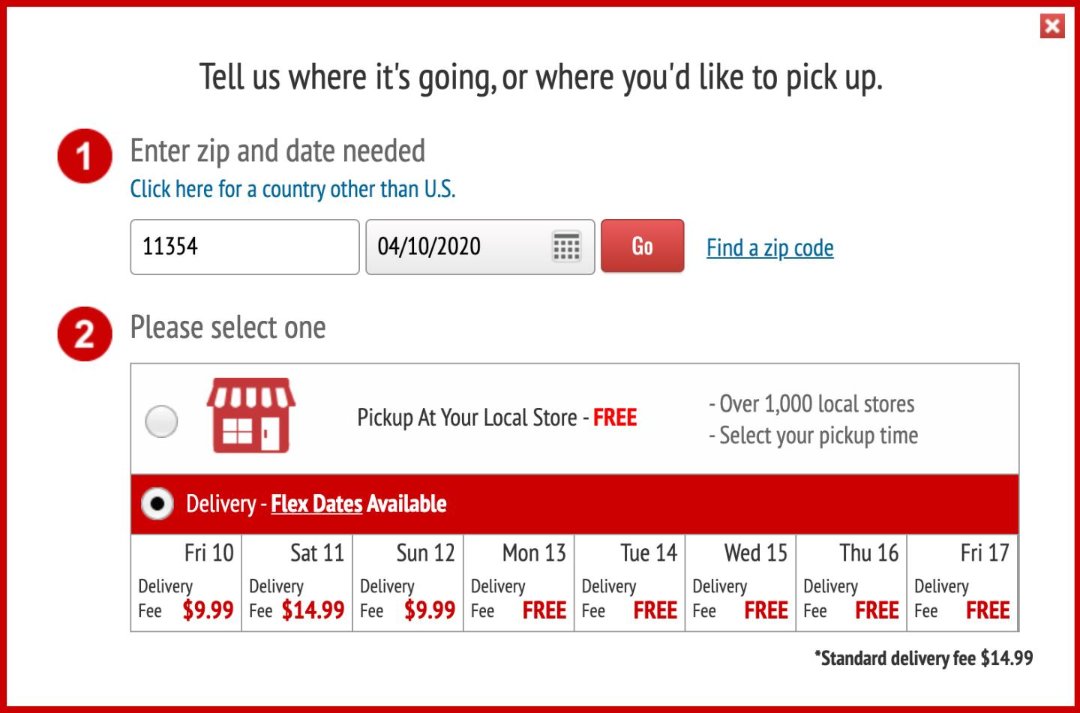Click the date field showing 04/10/2020
The image size is (1080, 713).
(x=460, y=247)
